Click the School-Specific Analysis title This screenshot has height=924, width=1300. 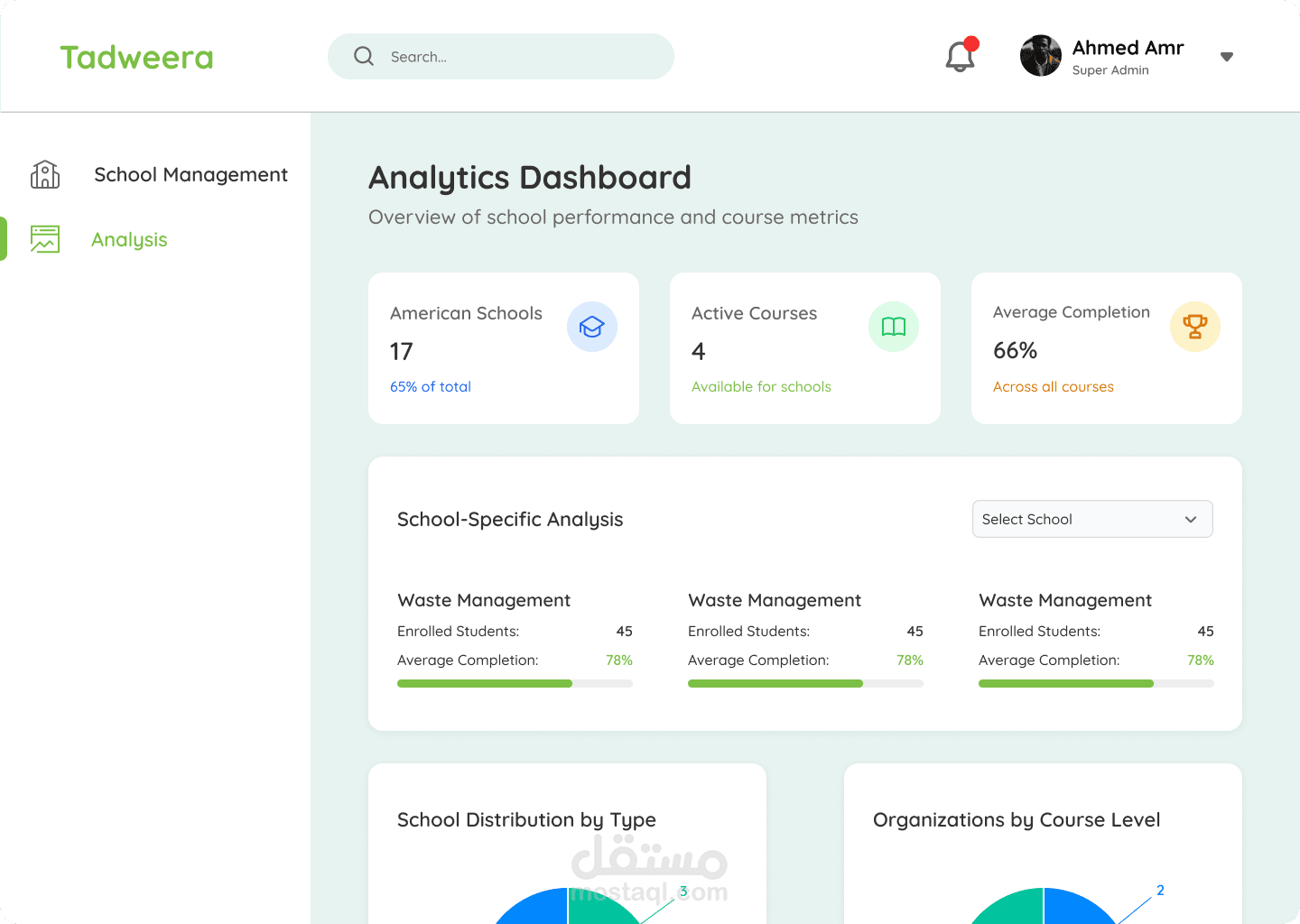coord(510,520)
